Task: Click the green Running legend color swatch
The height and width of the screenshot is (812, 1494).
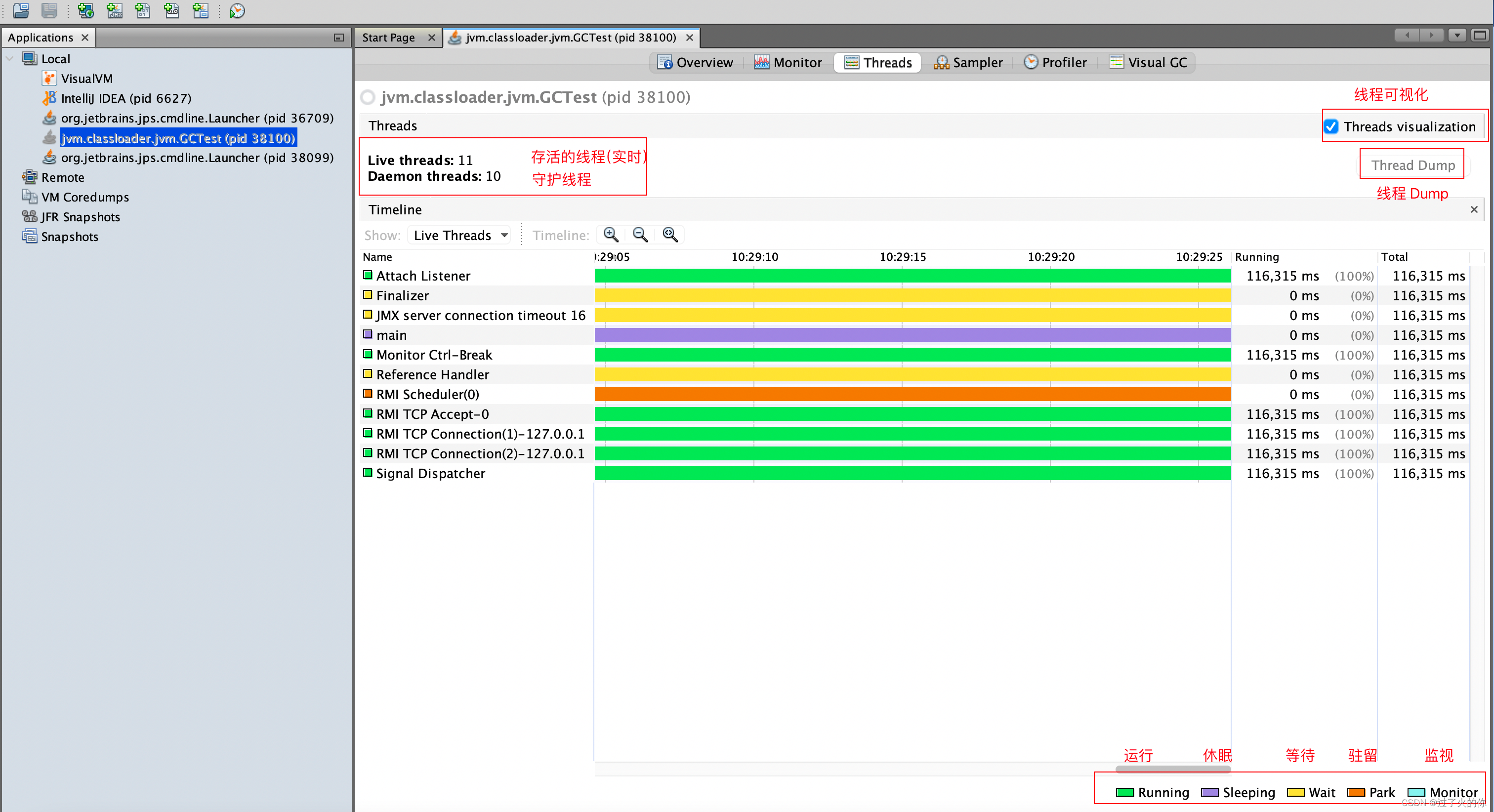Action: tap(1124, 792)
